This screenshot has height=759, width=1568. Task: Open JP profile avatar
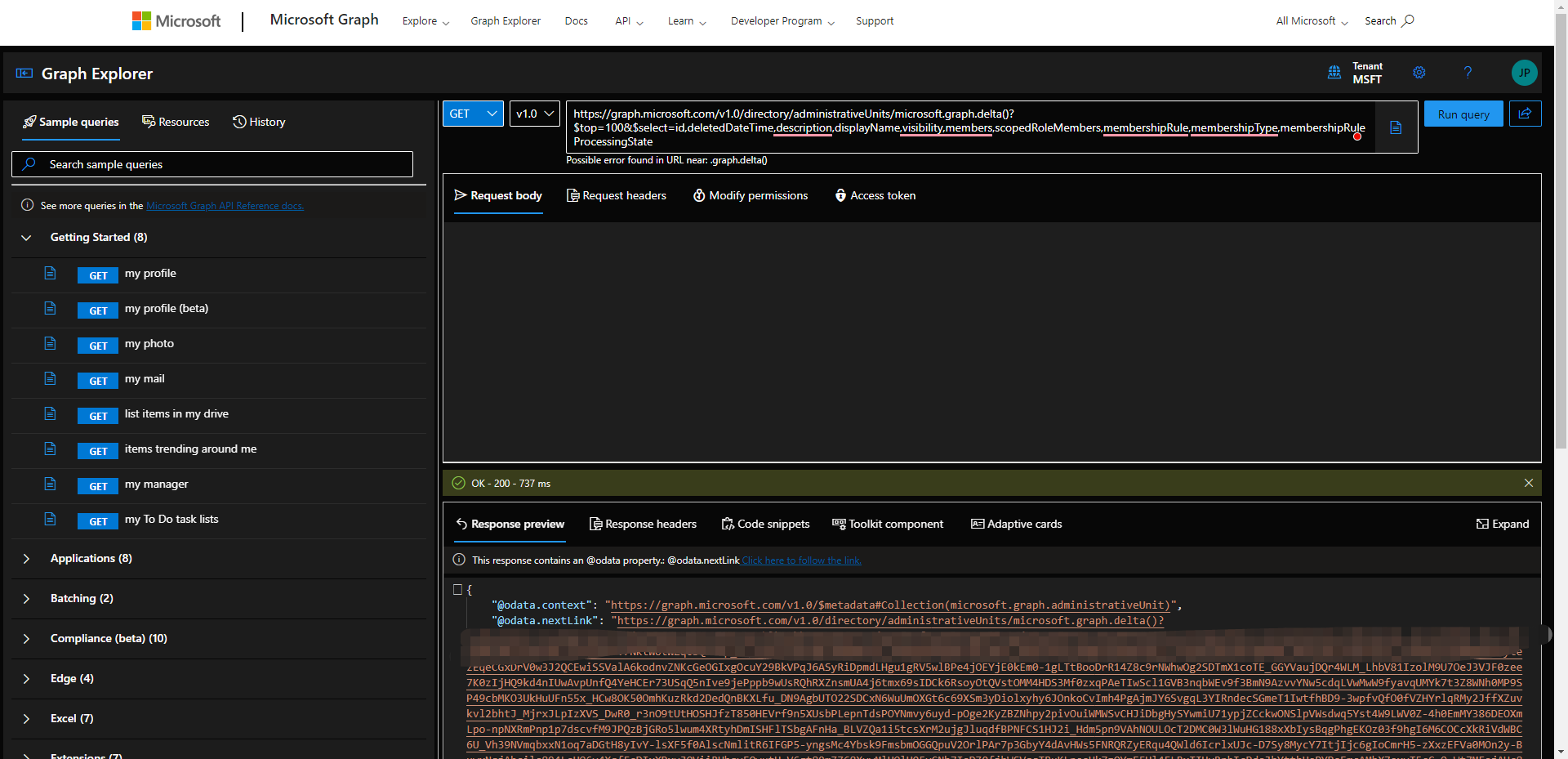tap(1524, 73)
